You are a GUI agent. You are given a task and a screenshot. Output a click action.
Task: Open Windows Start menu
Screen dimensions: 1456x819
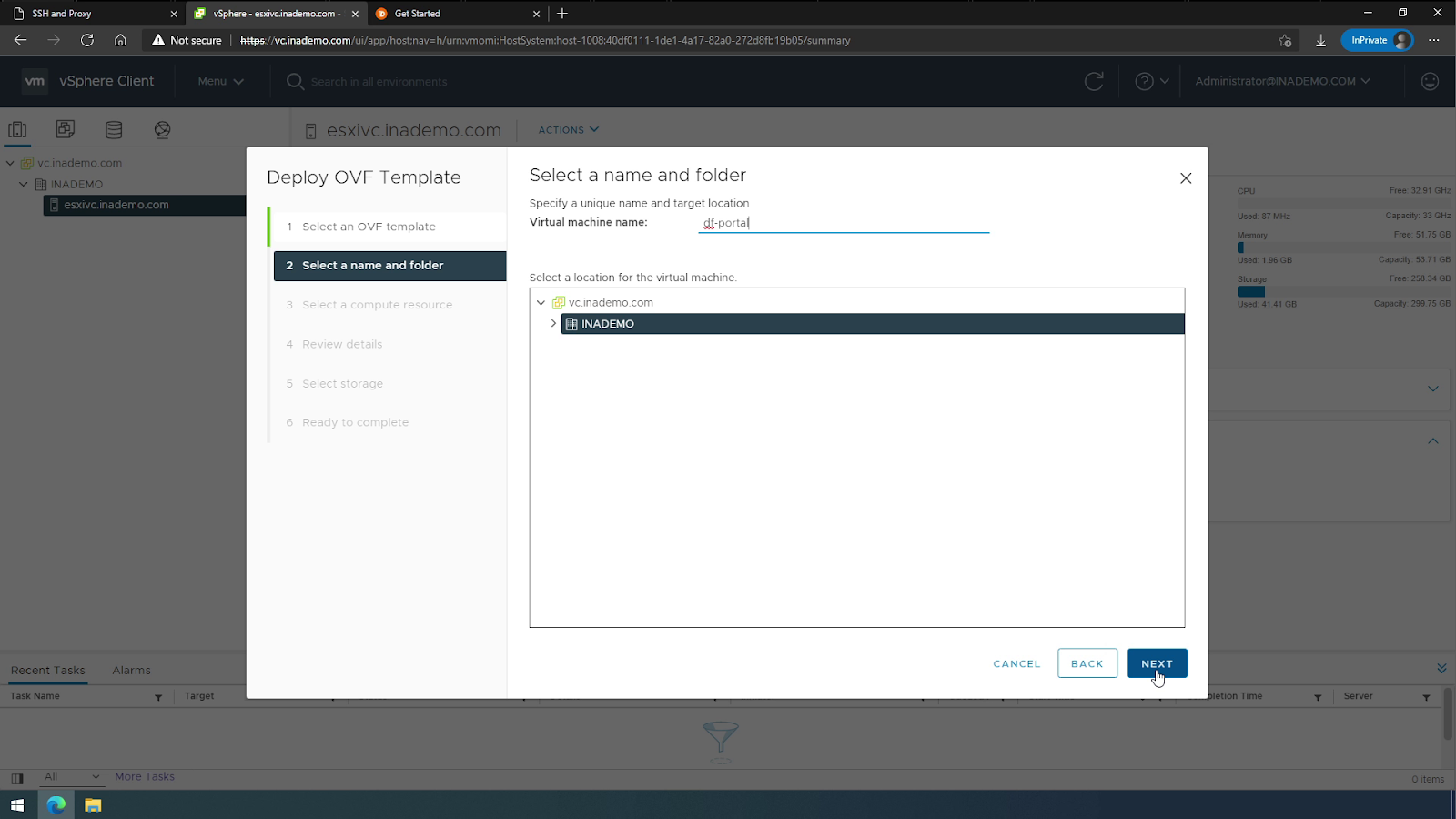point(17,805)
